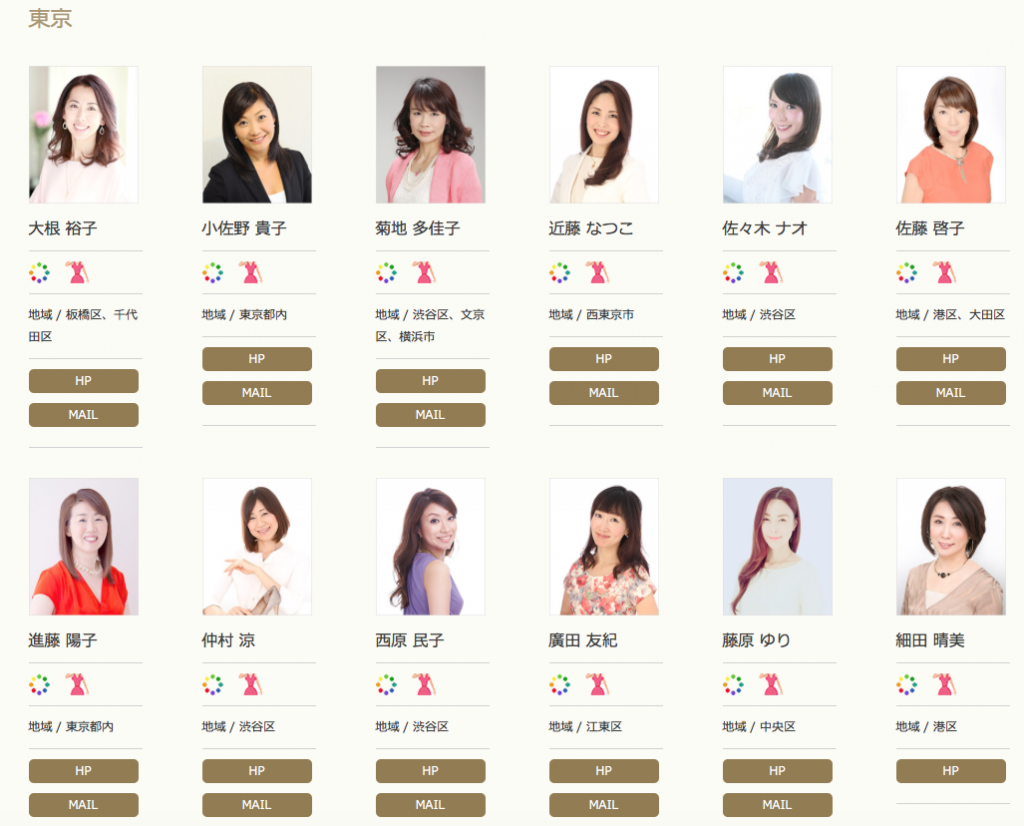Click MAIL button for 小佐野 貴子
Screen dimensions: 1024x826
click(x=257, y=393)
